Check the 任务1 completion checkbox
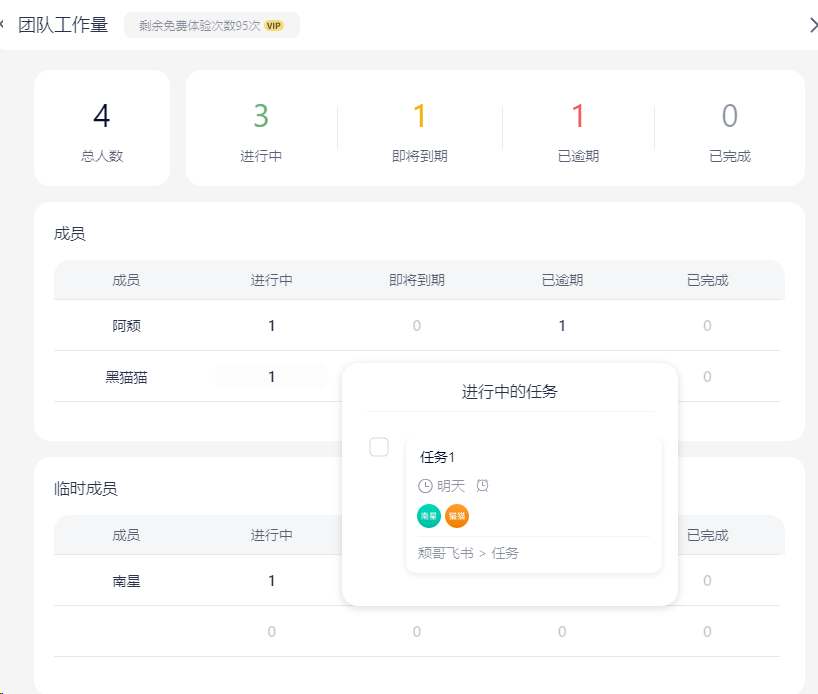The height and width of the screenshot is (694, 818). tap(379, 447)
